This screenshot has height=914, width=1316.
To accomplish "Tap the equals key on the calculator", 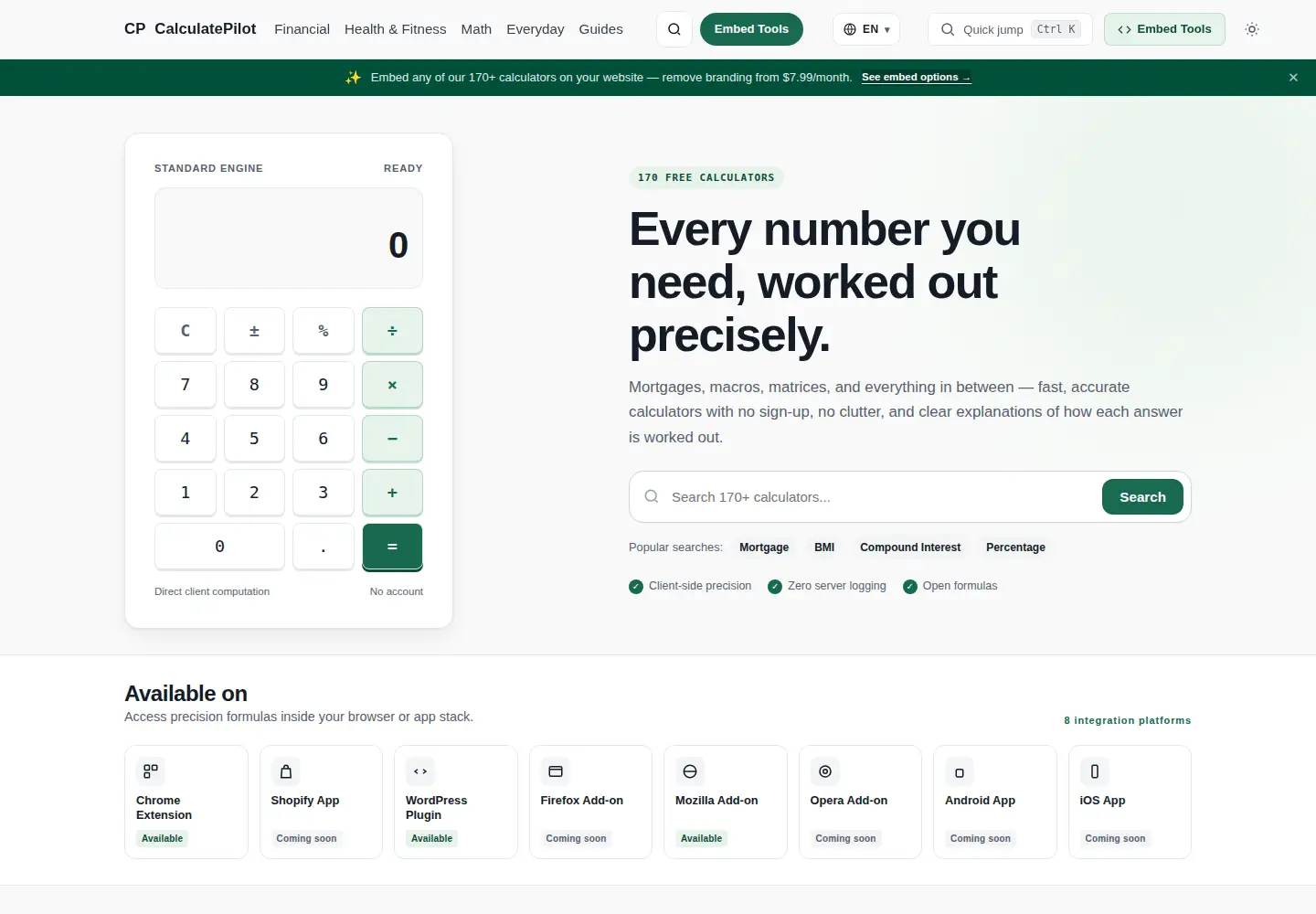I will pyautogui.click(x=392, y=547).
